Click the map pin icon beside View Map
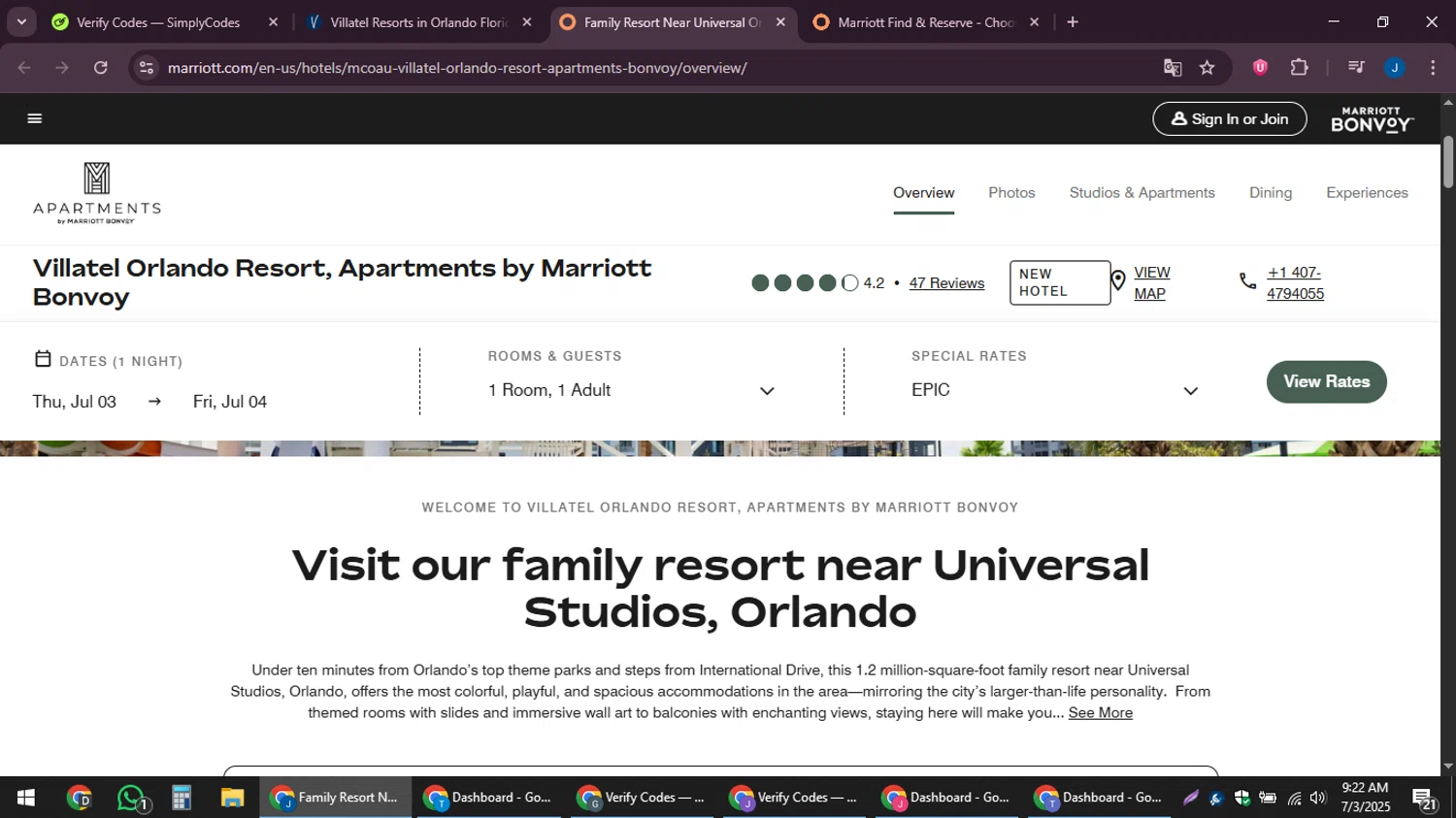 point(1118,281)
